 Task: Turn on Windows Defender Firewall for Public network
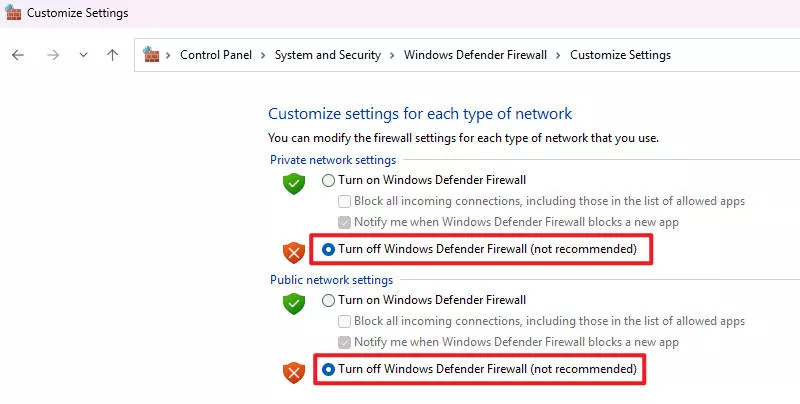(328, 300)
